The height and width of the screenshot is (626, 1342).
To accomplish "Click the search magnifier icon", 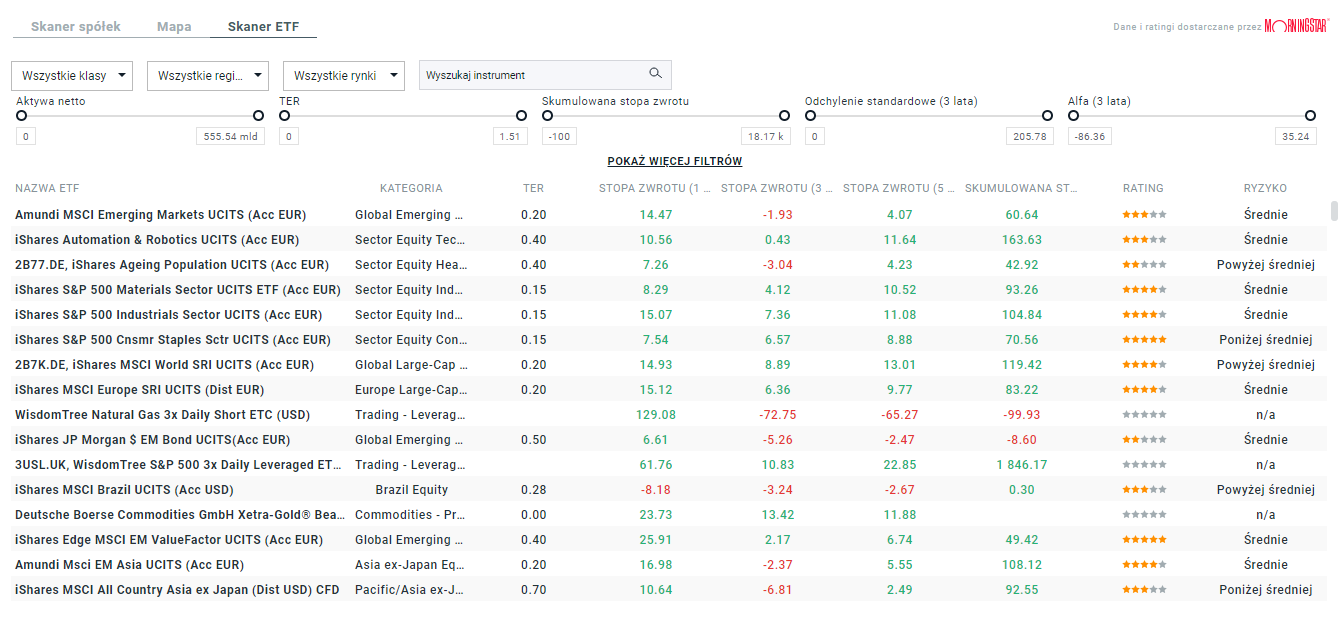I will click(656, 74).
